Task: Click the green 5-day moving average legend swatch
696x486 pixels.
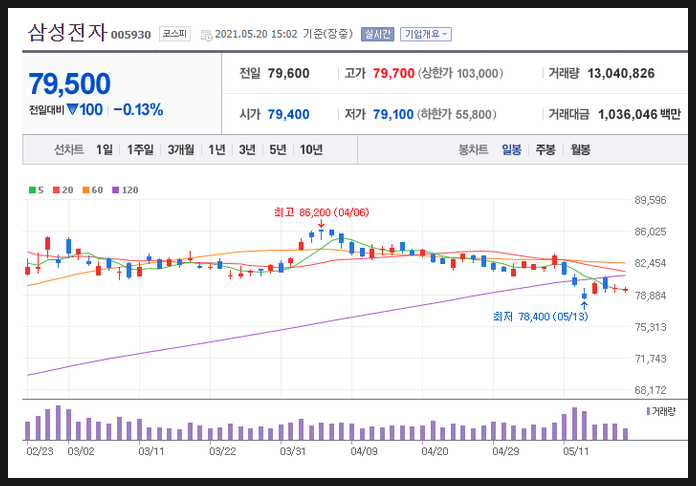Action: 32,190
